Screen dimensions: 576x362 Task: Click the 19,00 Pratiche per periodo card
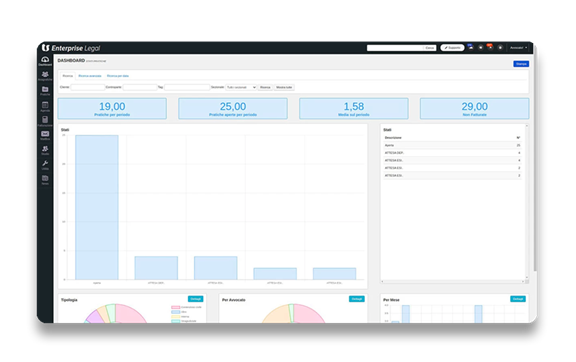(x=112, y=108)
